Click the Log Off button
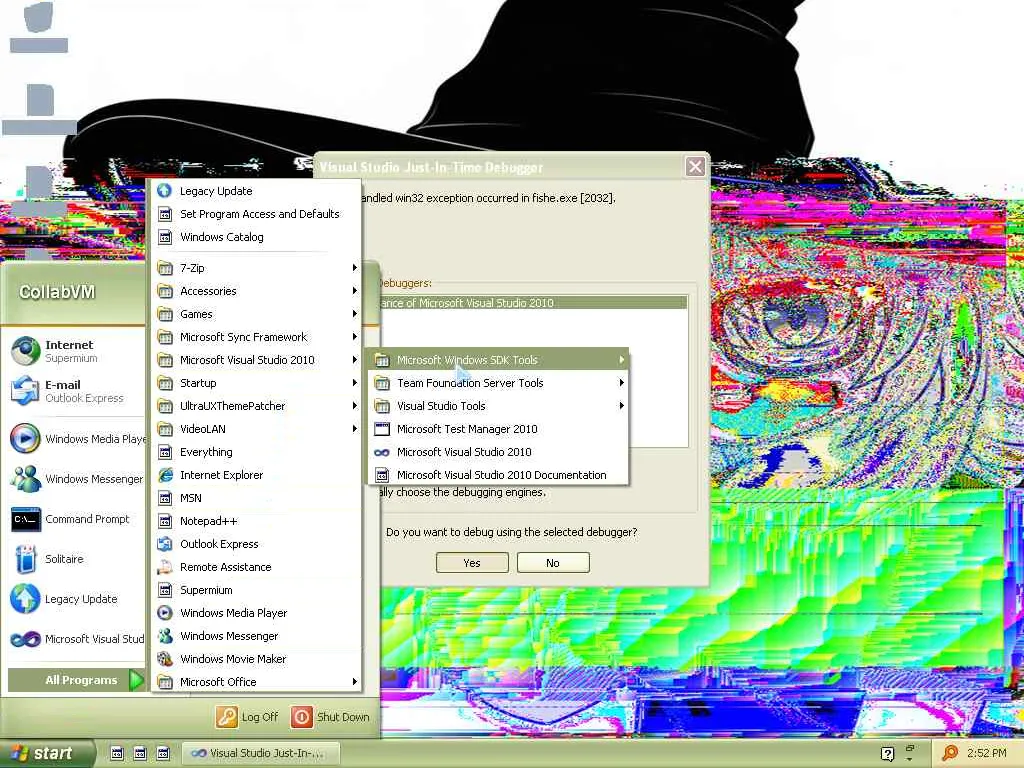 248,717
